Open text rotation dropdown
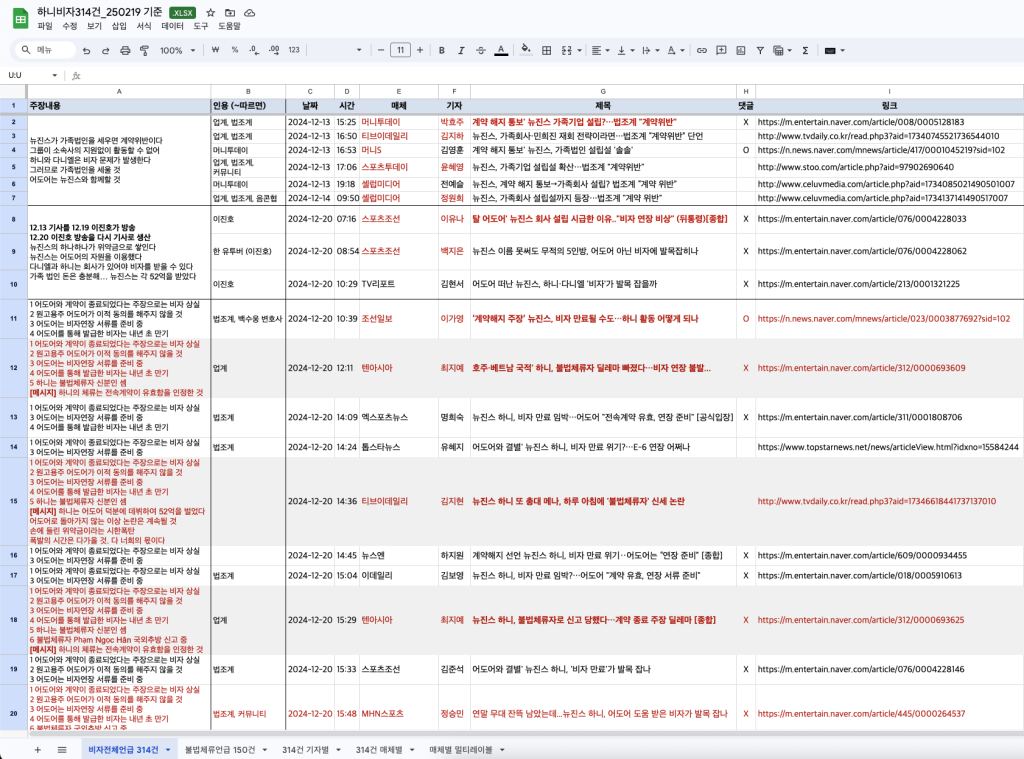Viewport: 1024px width, 759px height. tap(675, 50)
